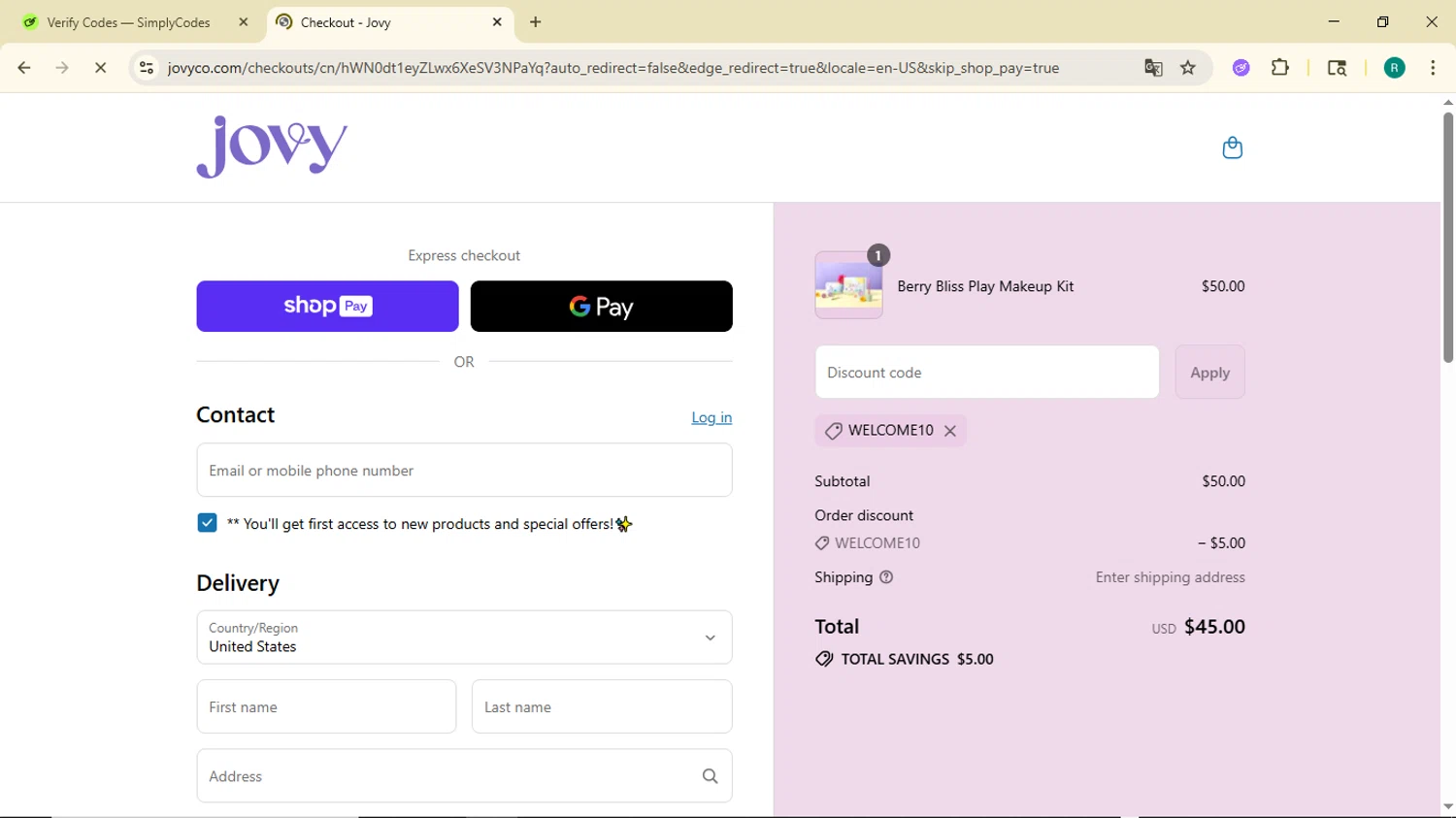Click the browser address bar URL
1456x818 pixels.
613,68
